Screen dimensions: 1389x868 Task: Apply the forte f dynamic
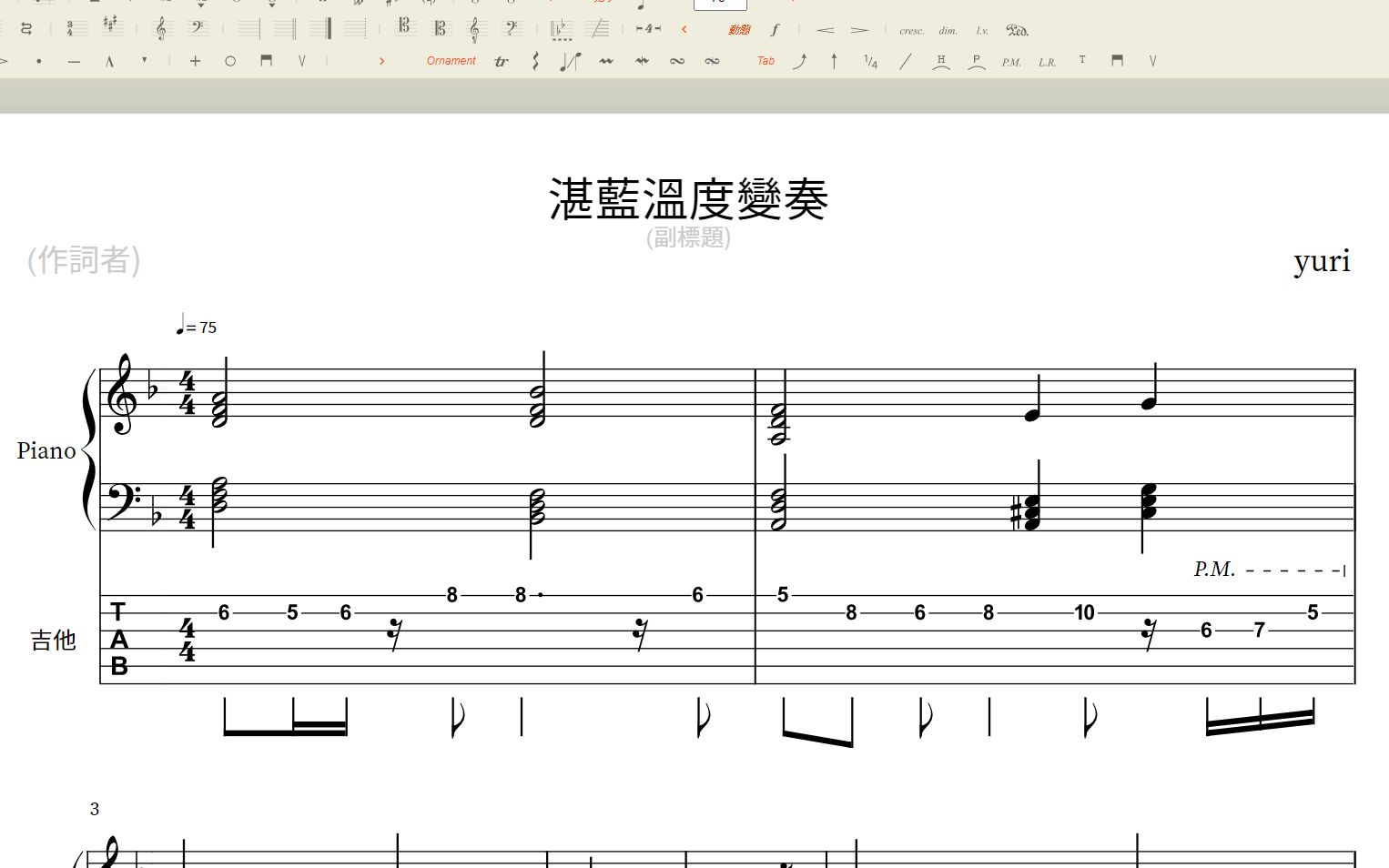click(775, 30)
